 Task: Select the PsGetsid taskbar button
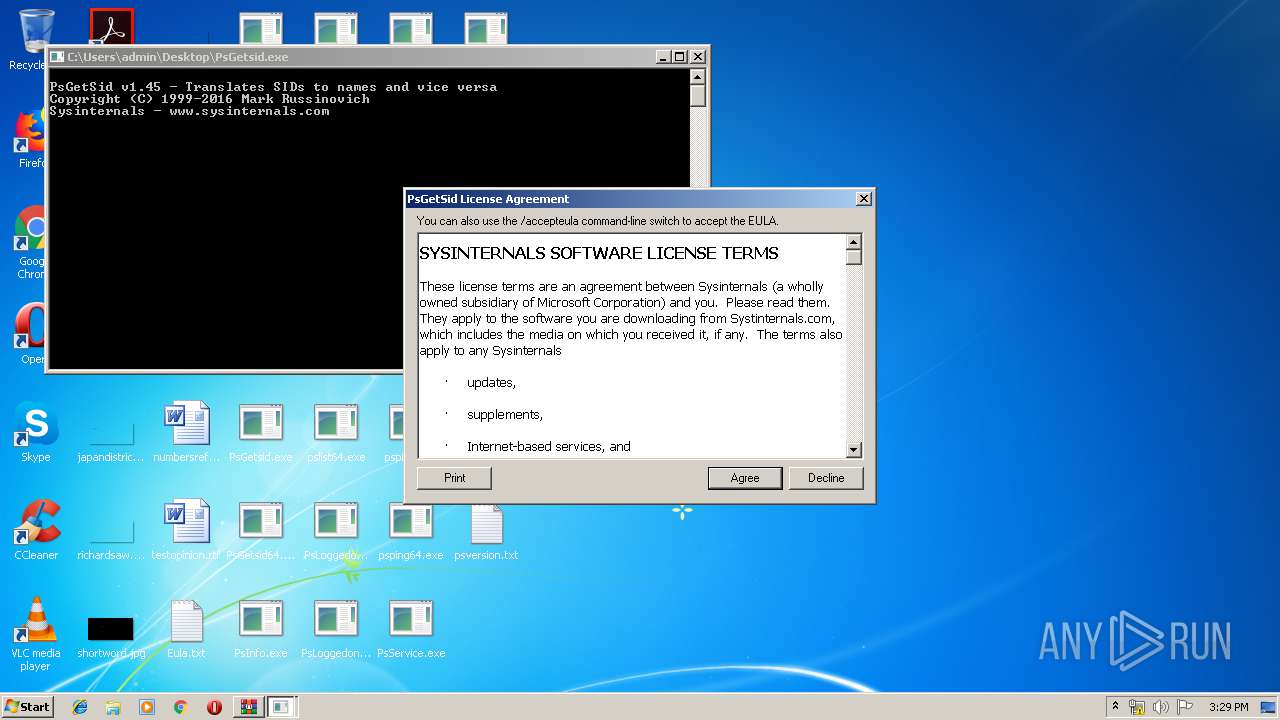281,707
